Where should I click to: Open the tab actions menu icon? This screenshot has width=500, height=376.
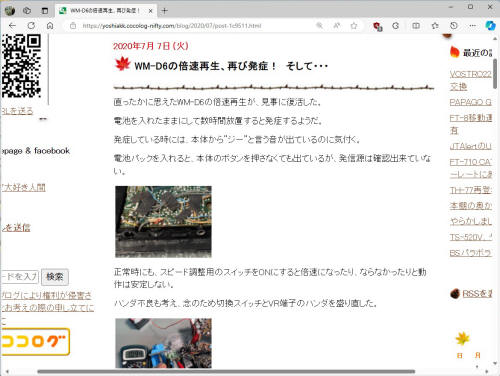pos(45,11)
